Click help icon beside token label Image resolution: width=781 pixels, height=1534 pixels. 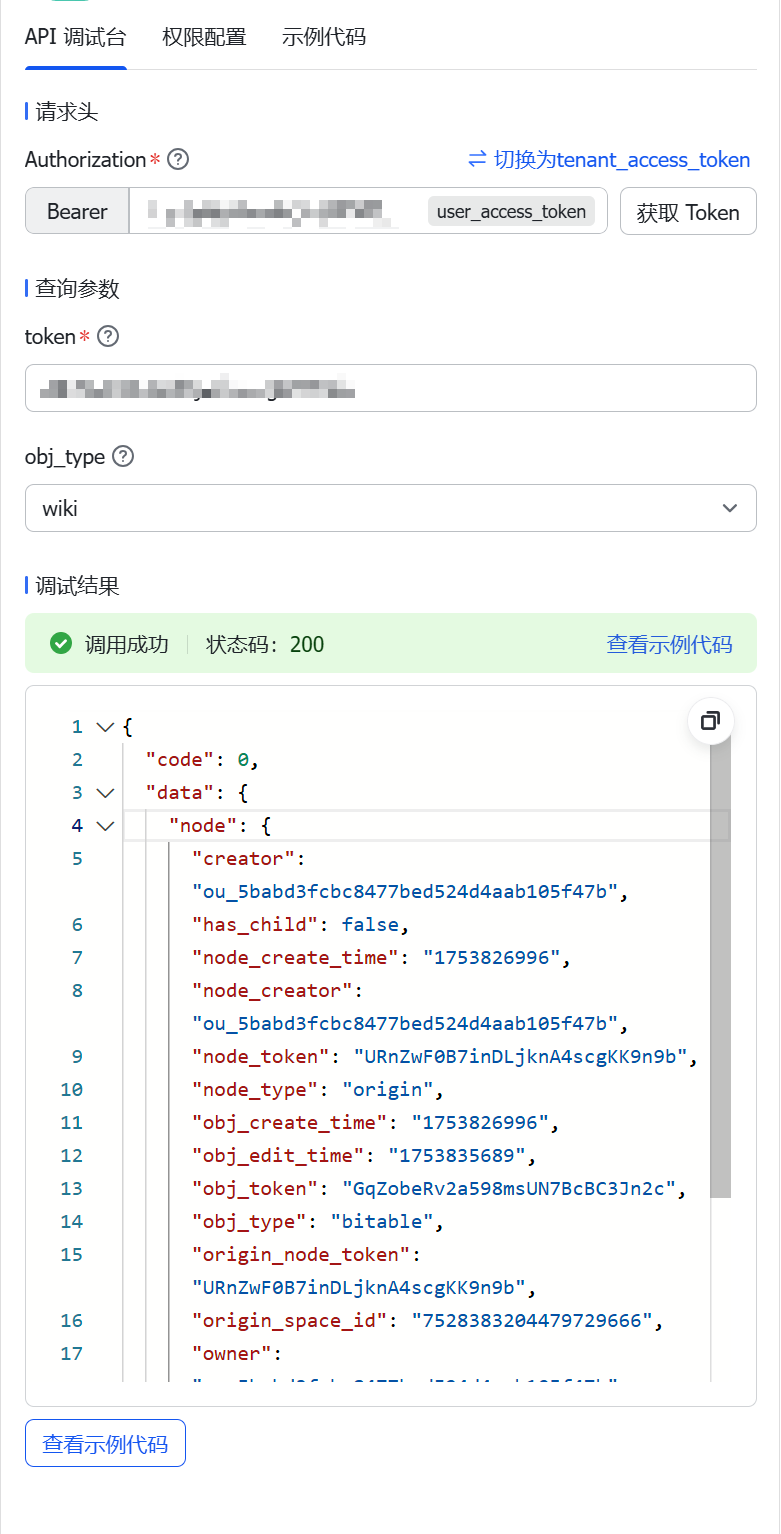tap(108, 337)
